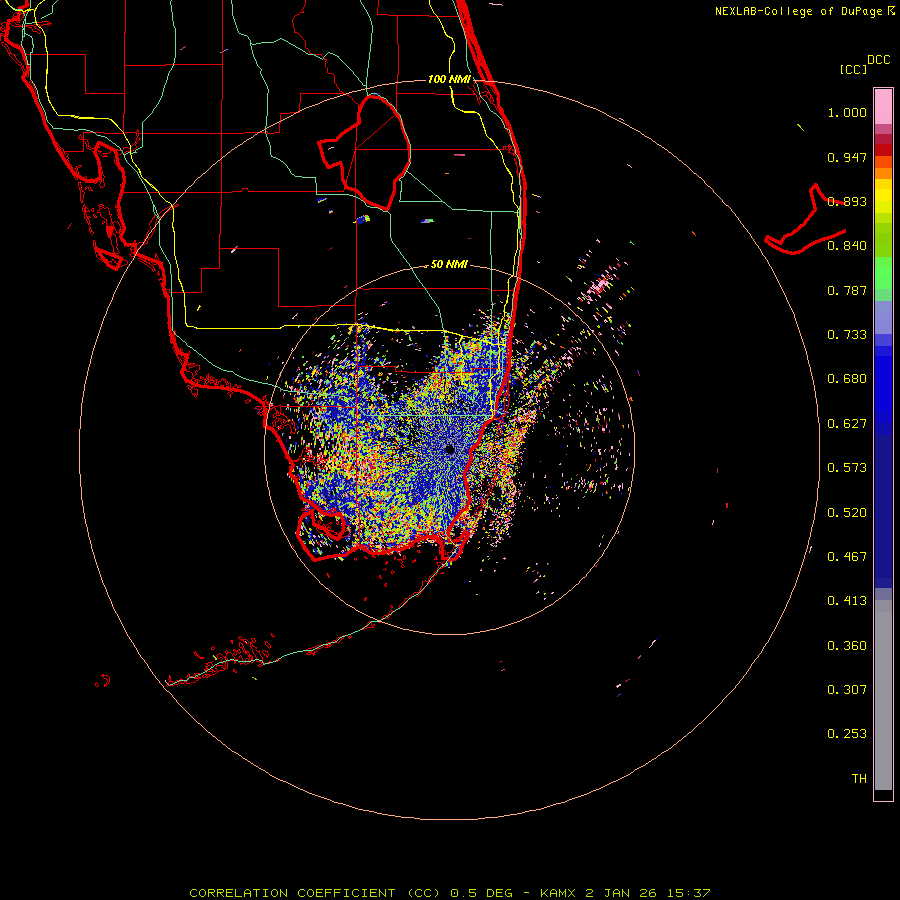Viewport: 900px width, 900px height.
Task: Click the 0.360 color scale value
Action: 847,646
